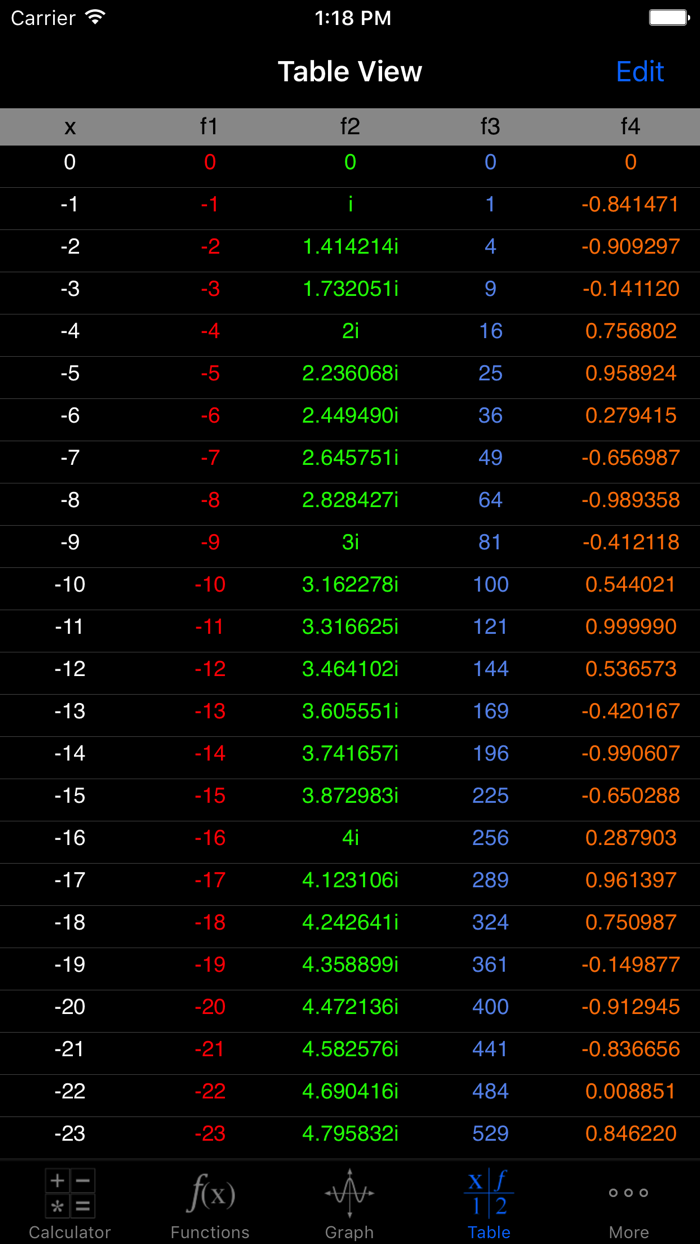
Task: Tap the Edit button in the header
Action: [640, 72]
